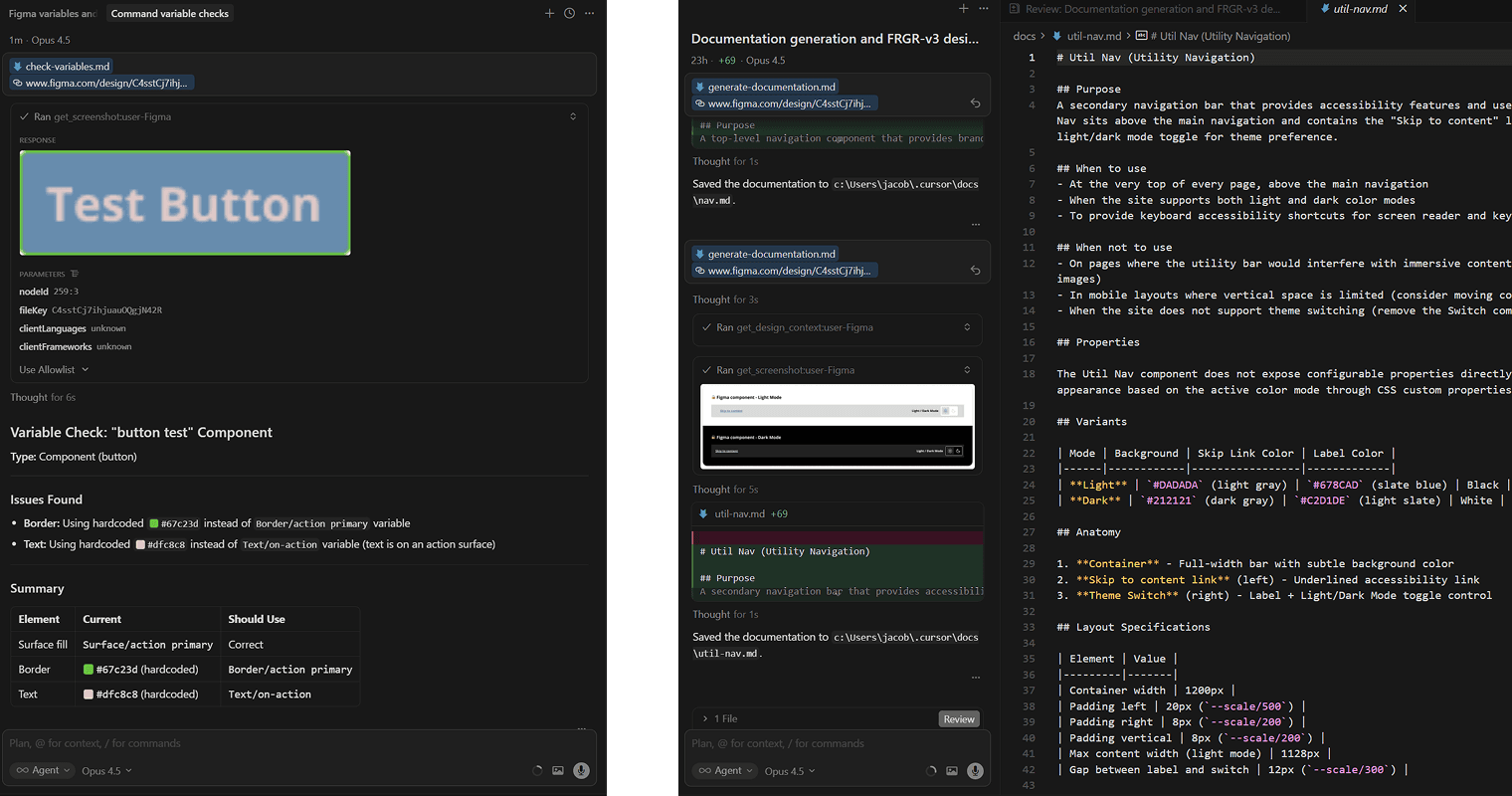1512x796 pixels.
Task: Open more options in the middle panel header
Action: click(x=984, y=8)
